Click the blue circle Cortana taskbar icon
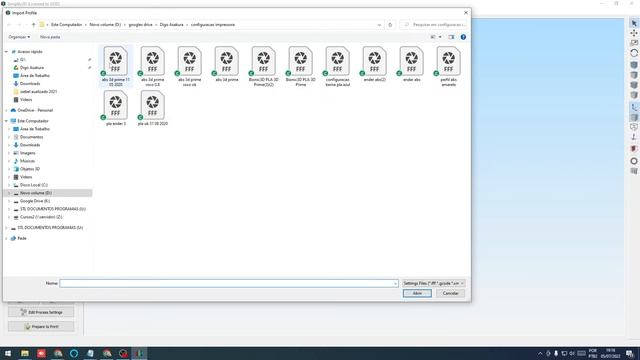Viewport: 640px width, 360px height. pyautogui.click(x=74, y=353)
